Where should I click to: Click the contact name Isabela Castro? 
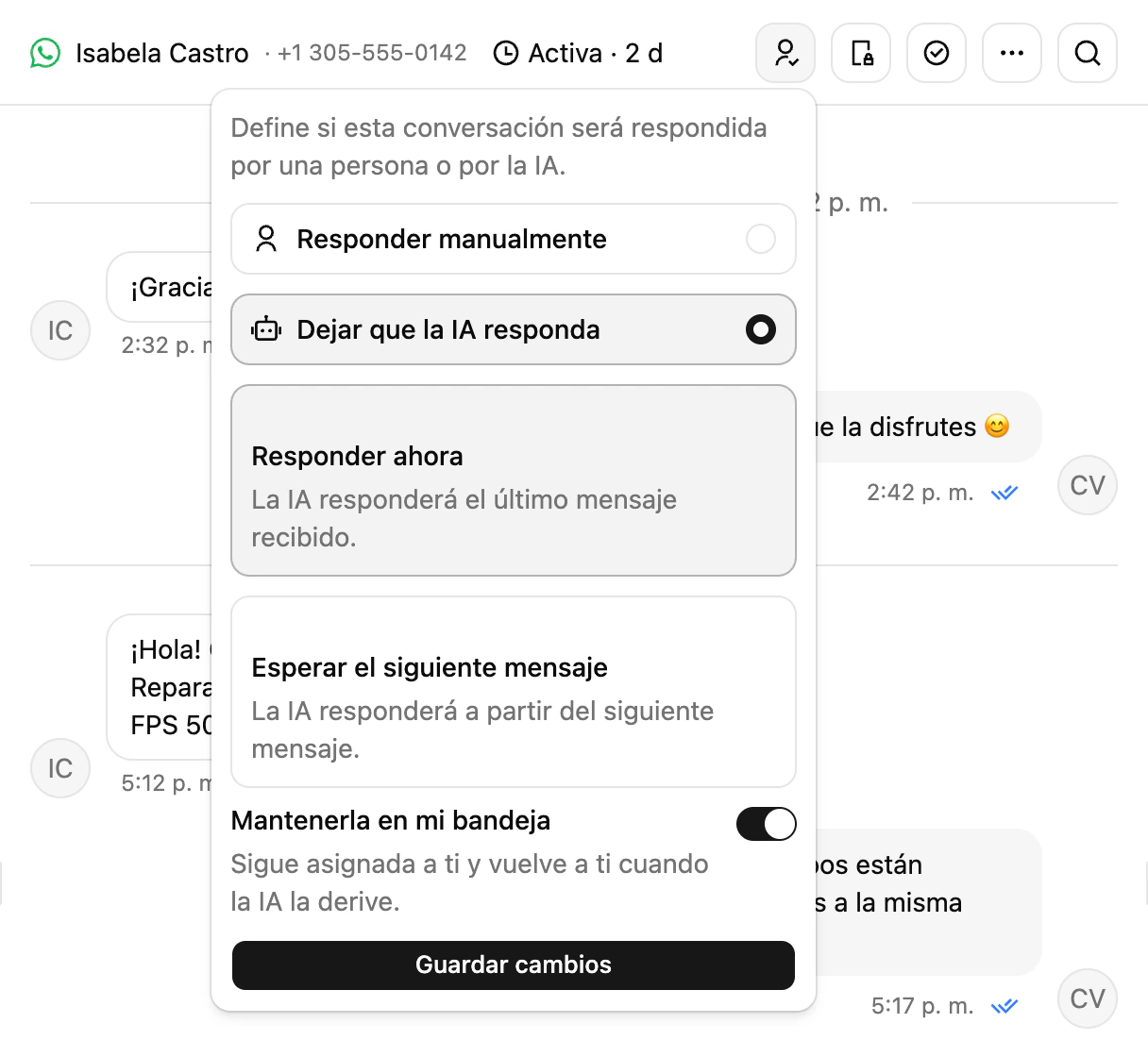pyautogui.click(x=162, y=53)
